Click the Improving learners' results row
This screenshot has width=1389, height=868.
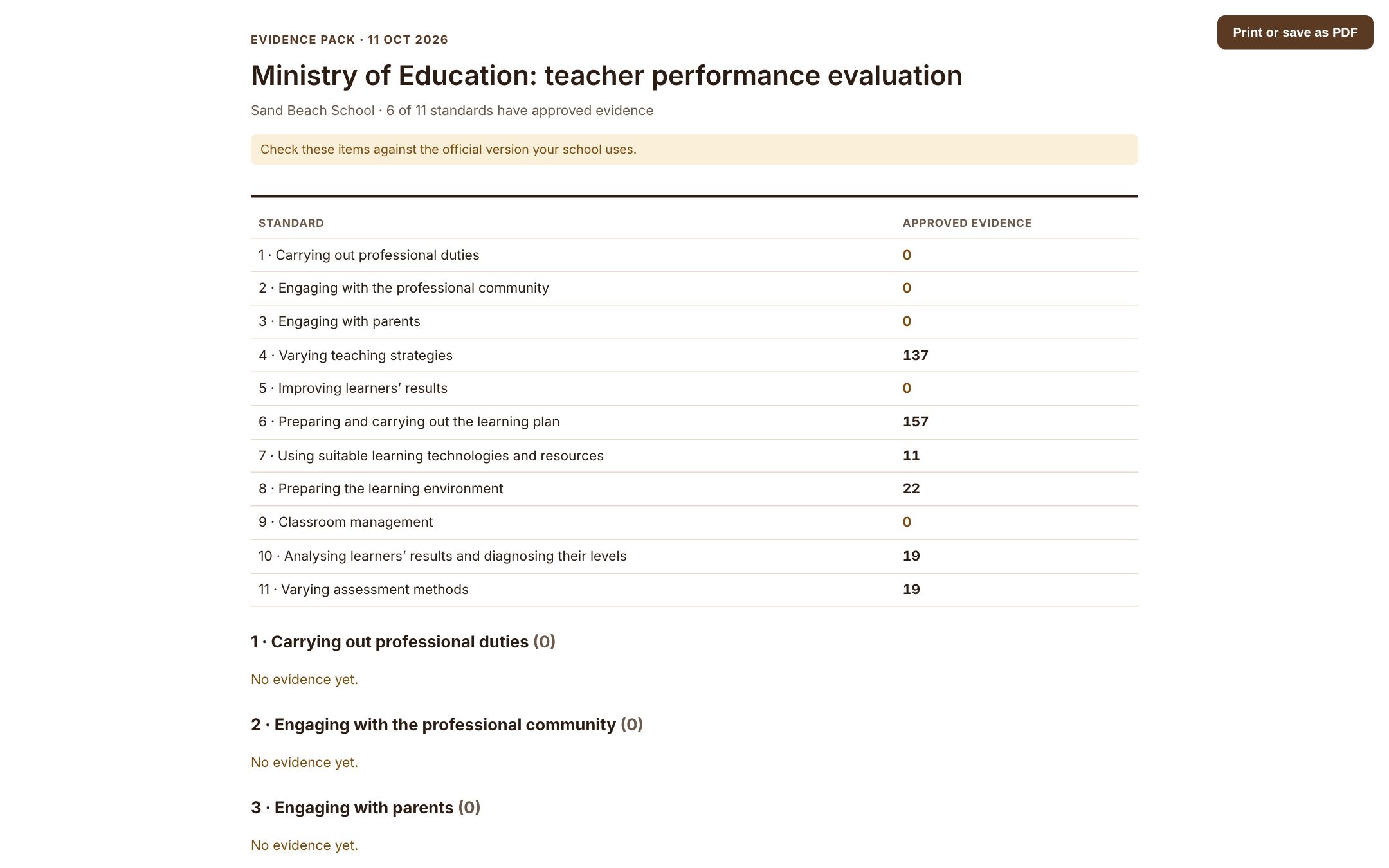click(694, 389)
